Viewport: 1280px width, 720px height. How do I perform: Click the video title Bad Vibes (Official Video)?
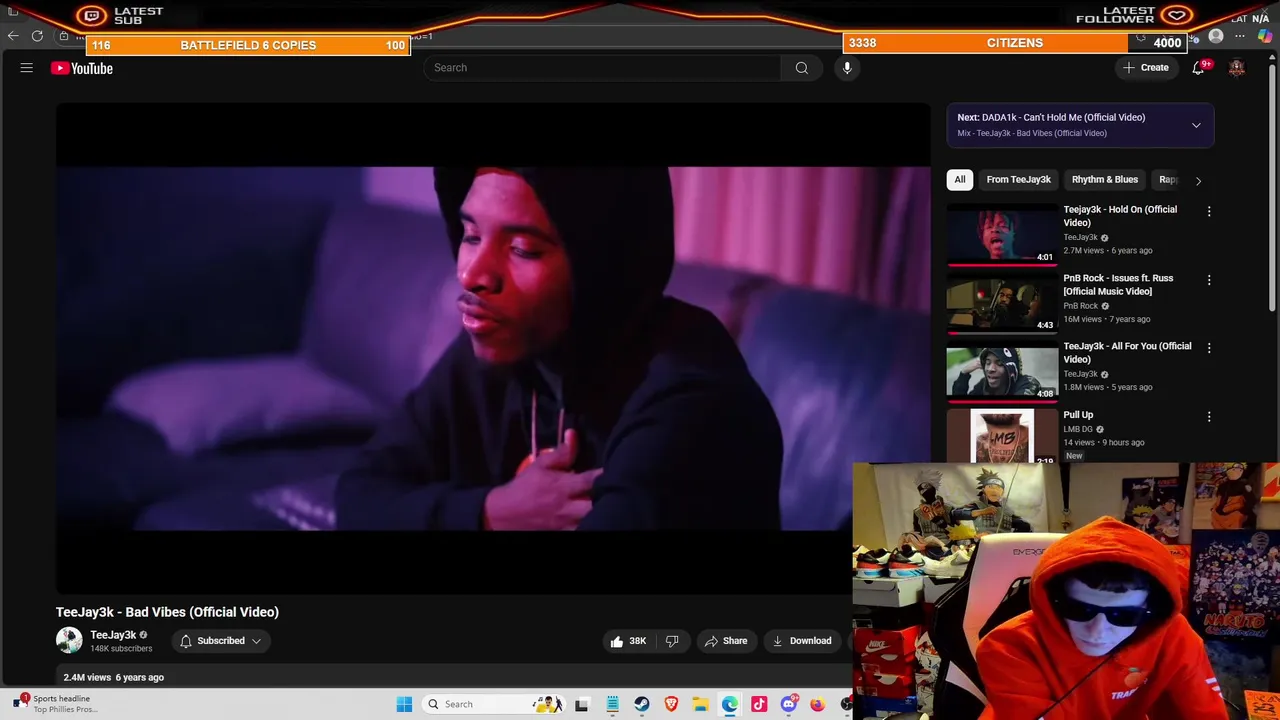(x=167, y=612)
